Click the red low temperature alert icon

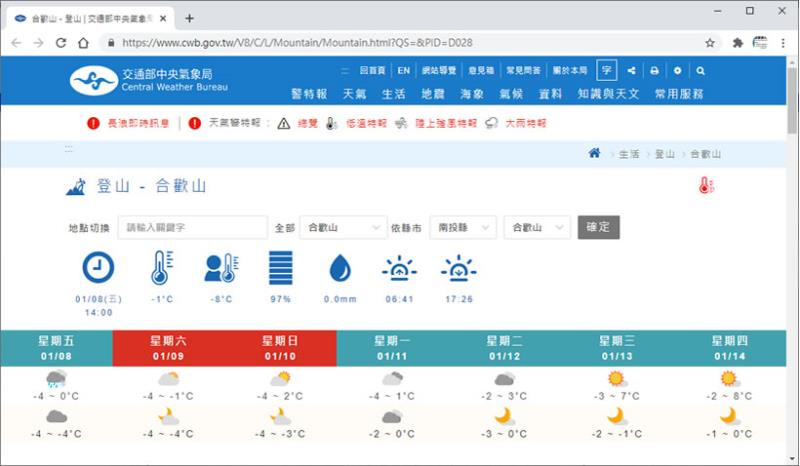tap(706, 185)
